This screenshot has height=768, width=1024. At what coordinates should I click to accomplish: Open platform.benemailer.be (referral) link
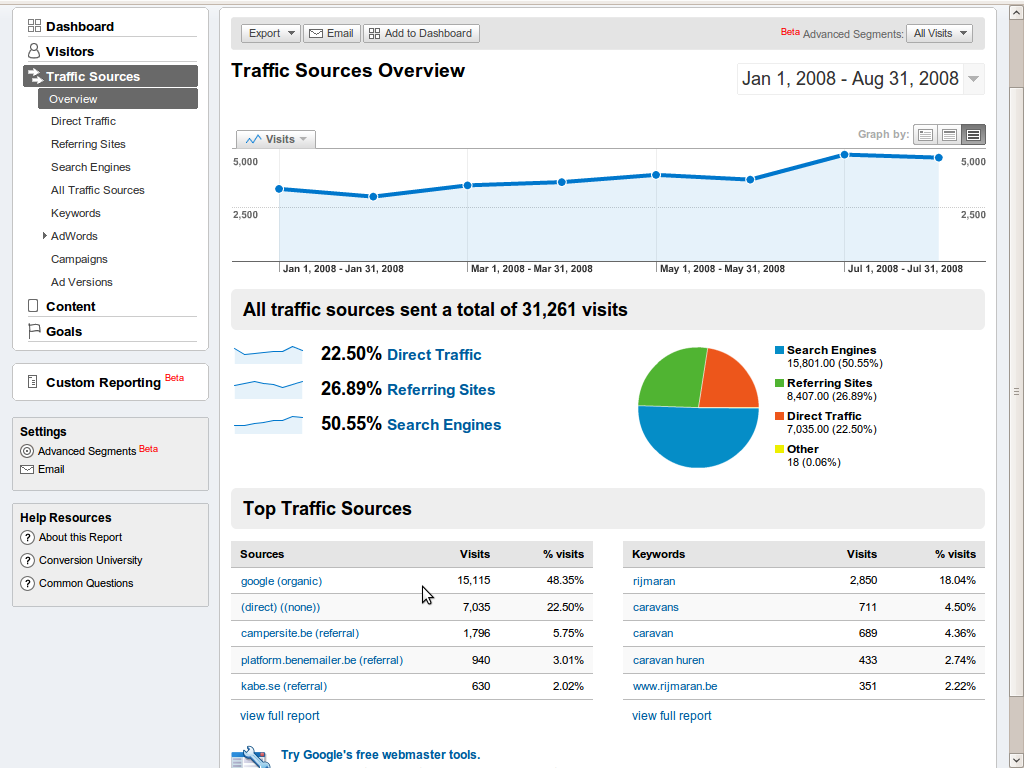(x=322, y=660)
